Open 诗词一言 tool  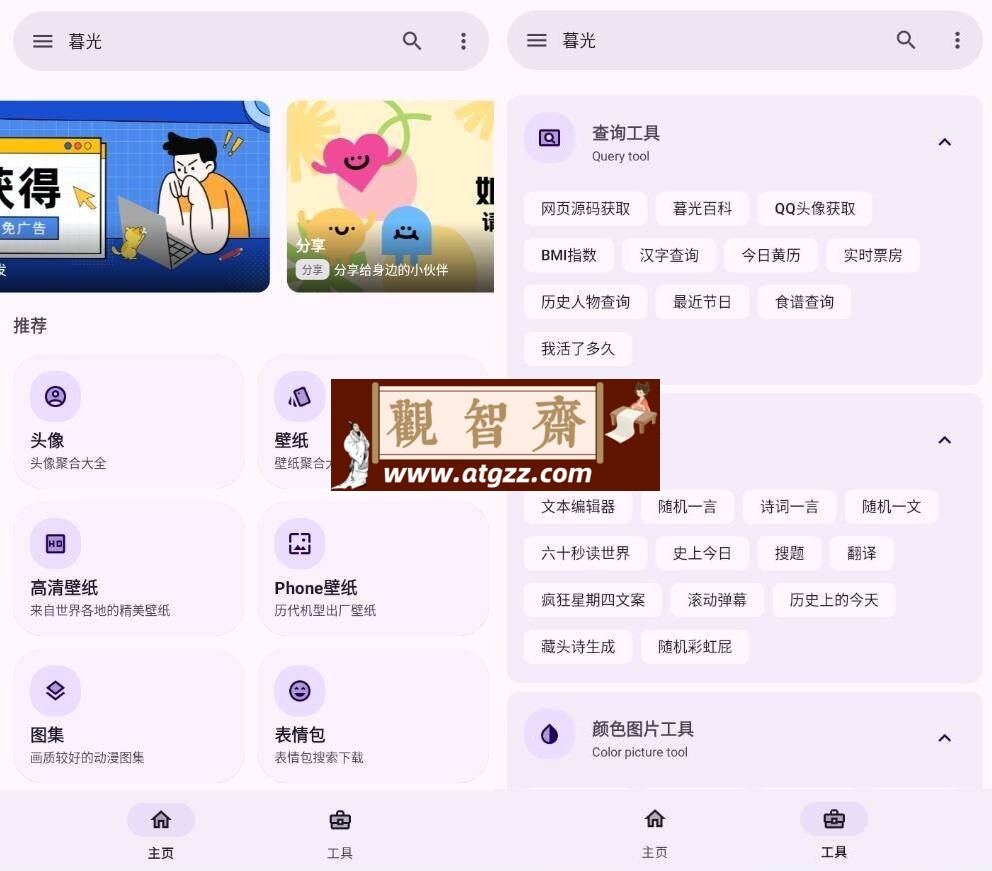[789, 507]
